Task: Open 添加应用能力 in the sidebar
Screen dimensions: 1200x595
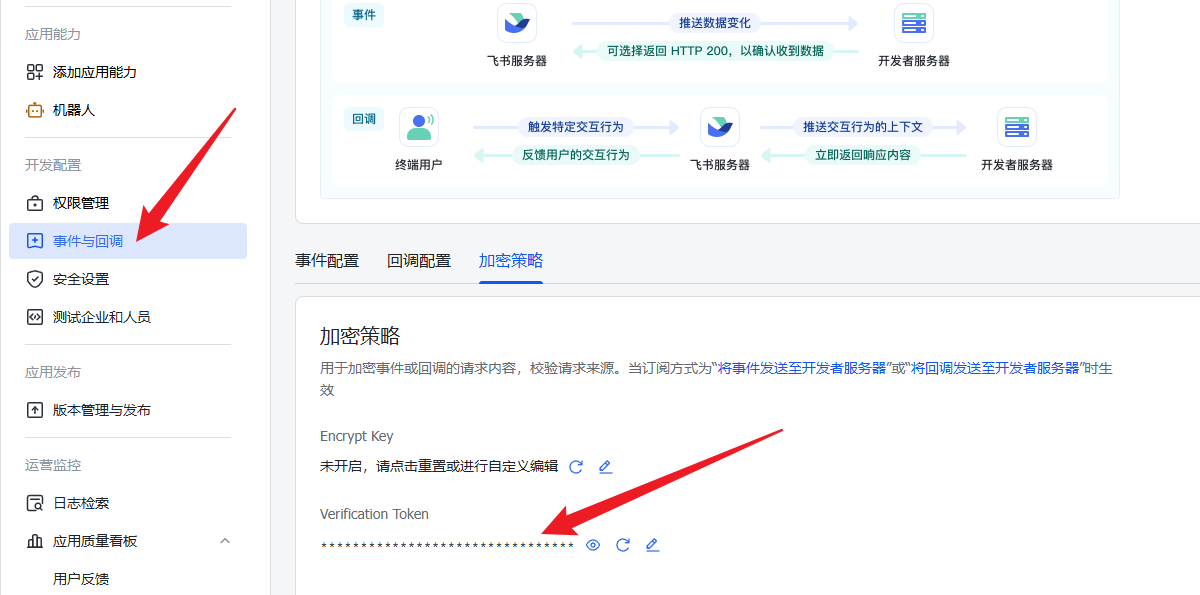Action: click(94, 72)
